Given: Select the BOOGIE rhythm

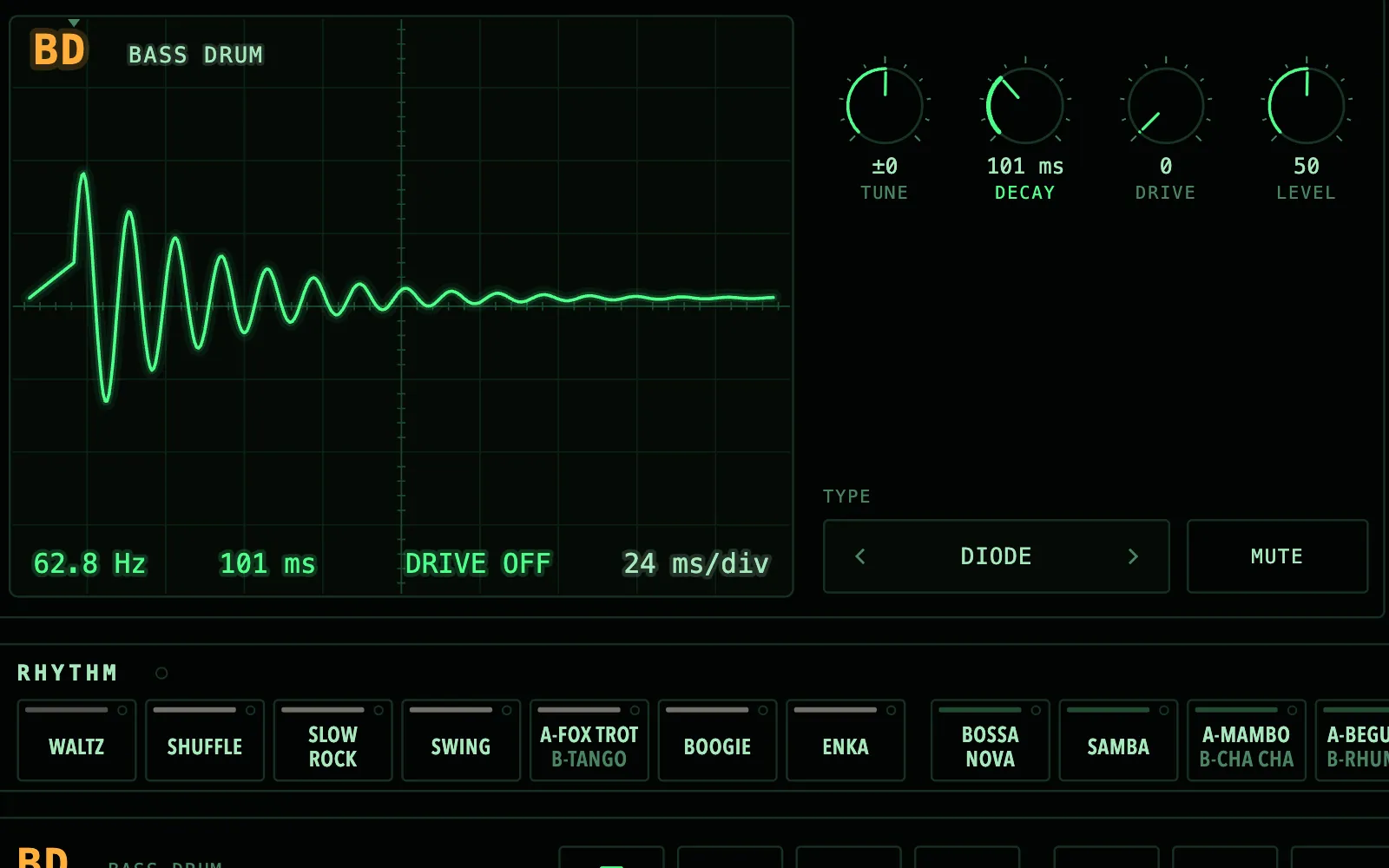Looking at the screenshot, I should (717, 740).
